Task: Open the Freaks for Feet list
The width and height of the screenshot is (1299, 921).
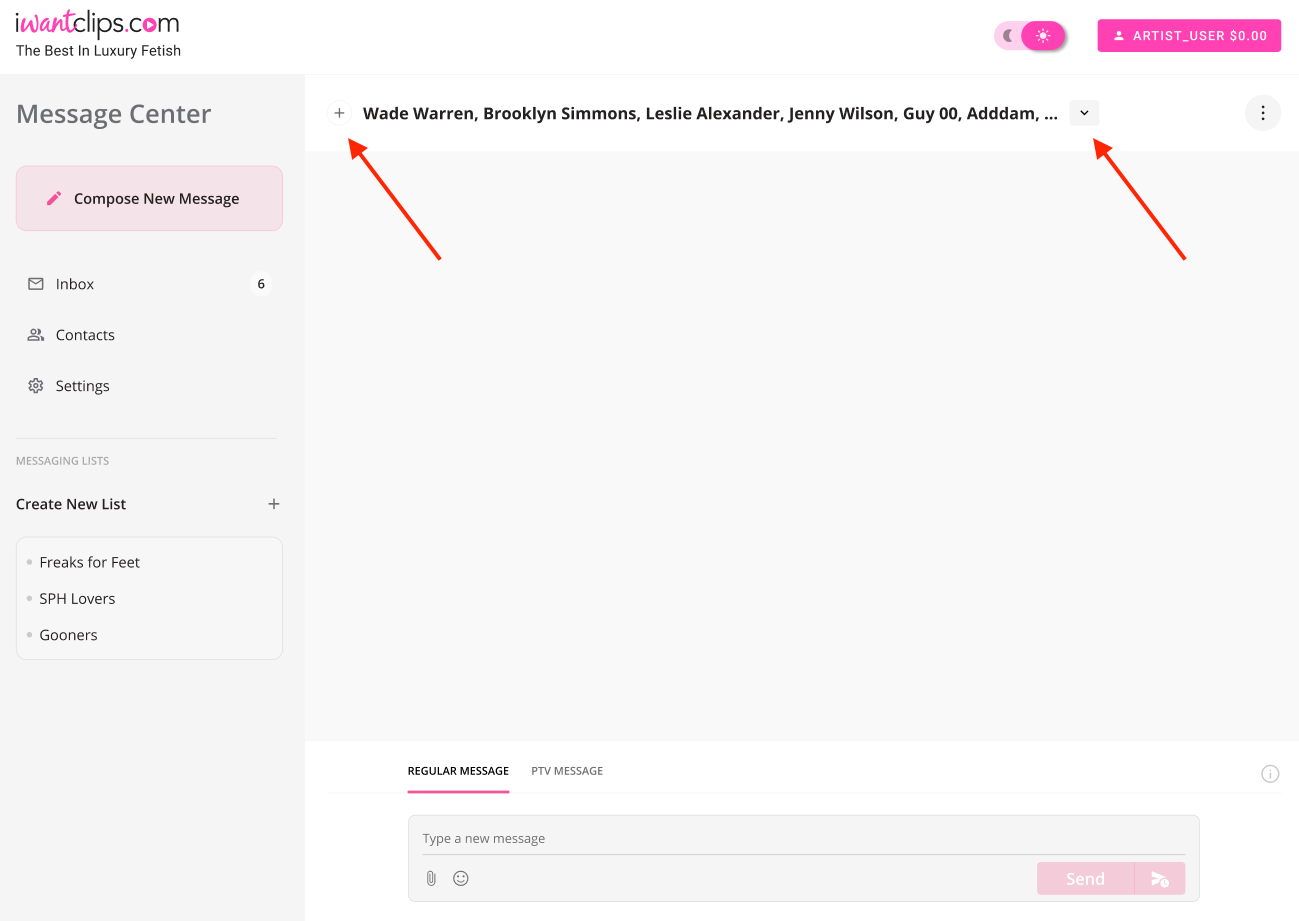Action: tap(90, 562)
